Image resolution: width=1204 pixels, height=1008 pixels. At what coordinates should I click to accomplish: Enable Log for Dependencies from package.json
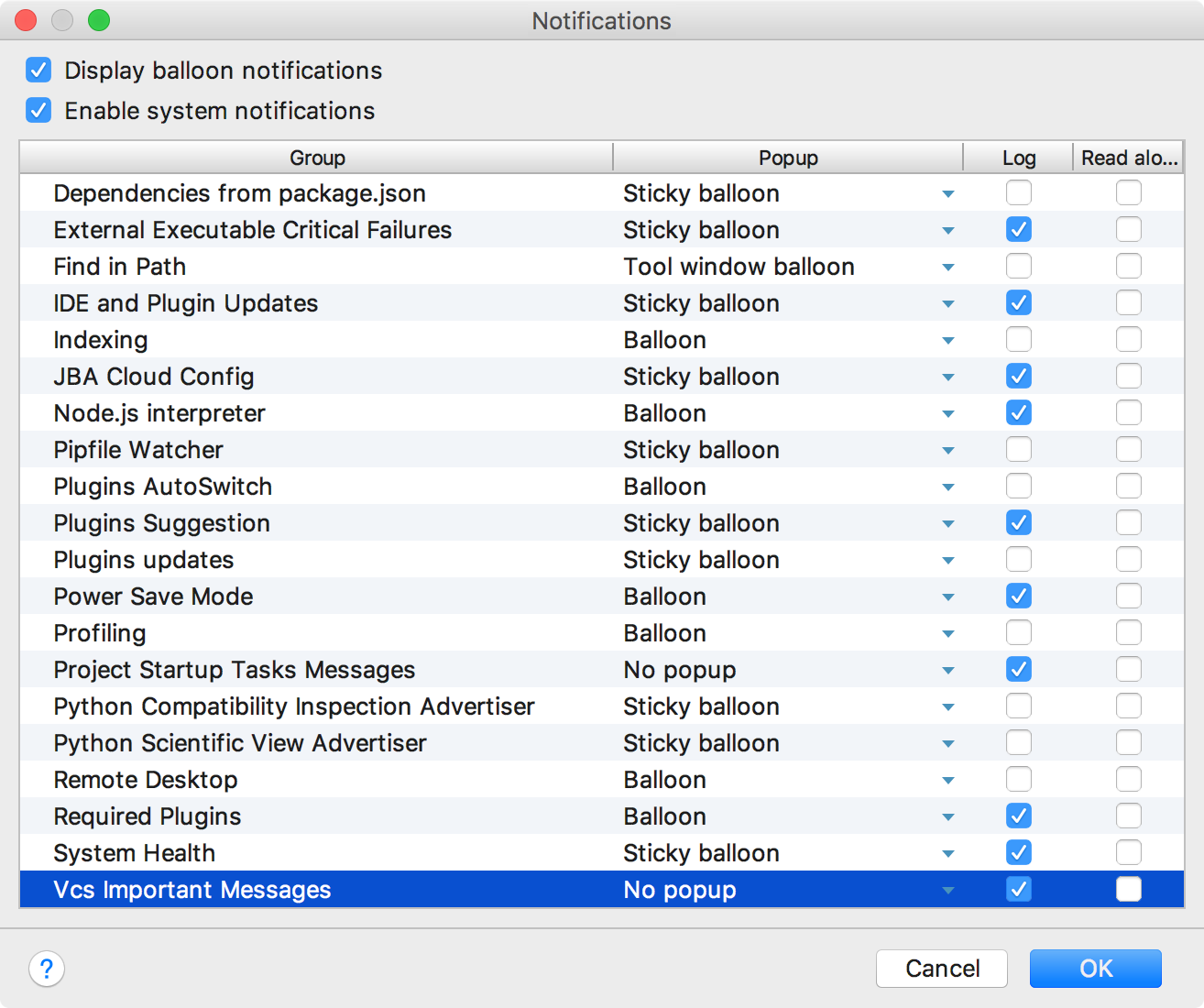point(1018,192)
